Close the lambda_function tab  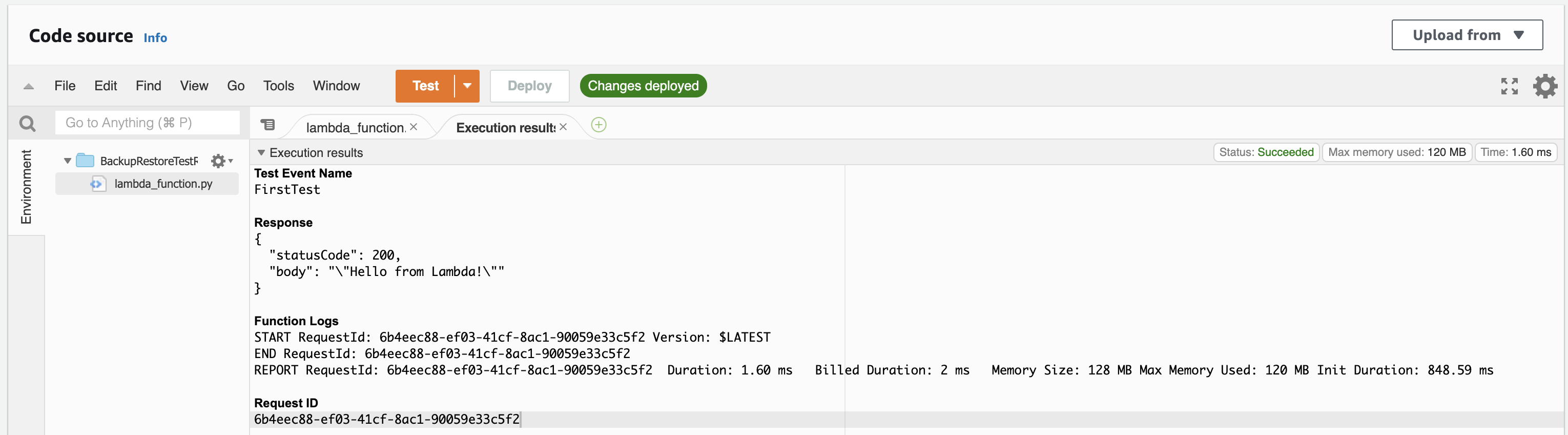coord(414,127)
